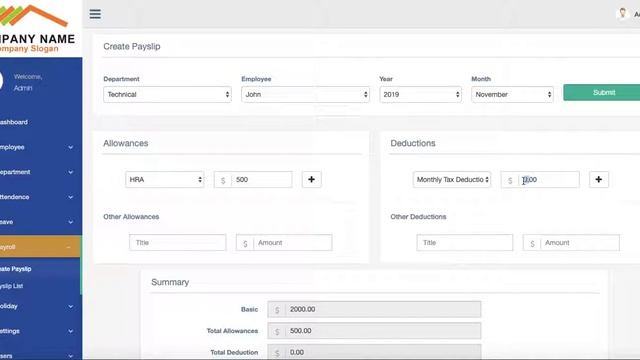Click the Create Payslip heading
The width and height of the screenshot is (640, 360).
tap(131, 47)
